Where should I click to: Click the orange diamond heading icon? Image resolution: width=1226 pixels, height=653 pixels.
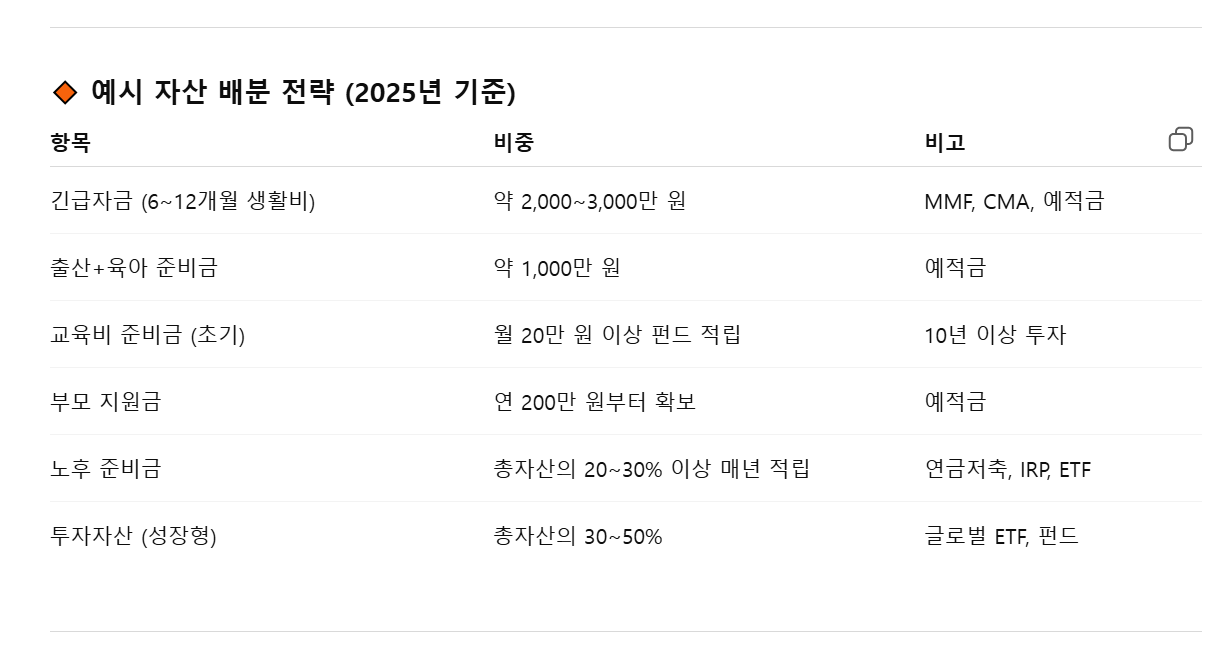tap(65, 93)
